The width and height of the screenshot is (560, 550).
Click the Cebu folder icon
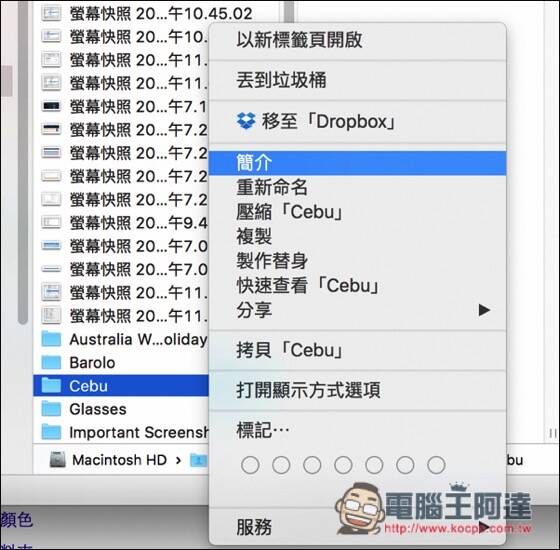tap(51, 385)
